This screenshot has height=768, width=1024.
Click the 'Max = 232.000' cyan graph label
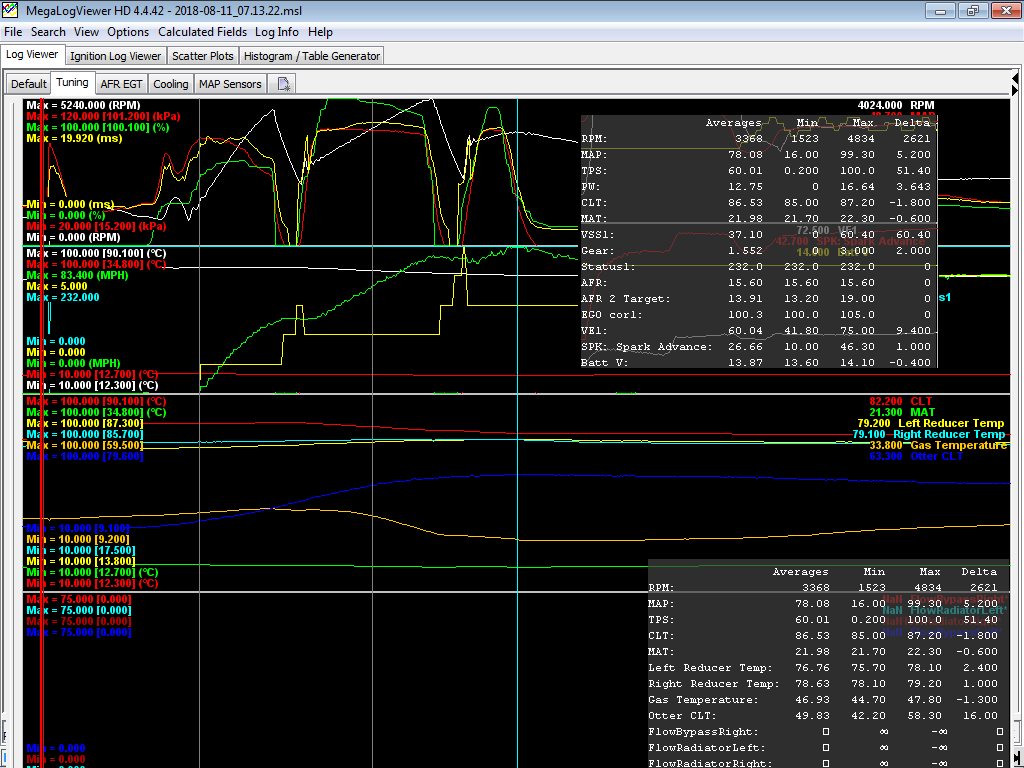[63, 298]
